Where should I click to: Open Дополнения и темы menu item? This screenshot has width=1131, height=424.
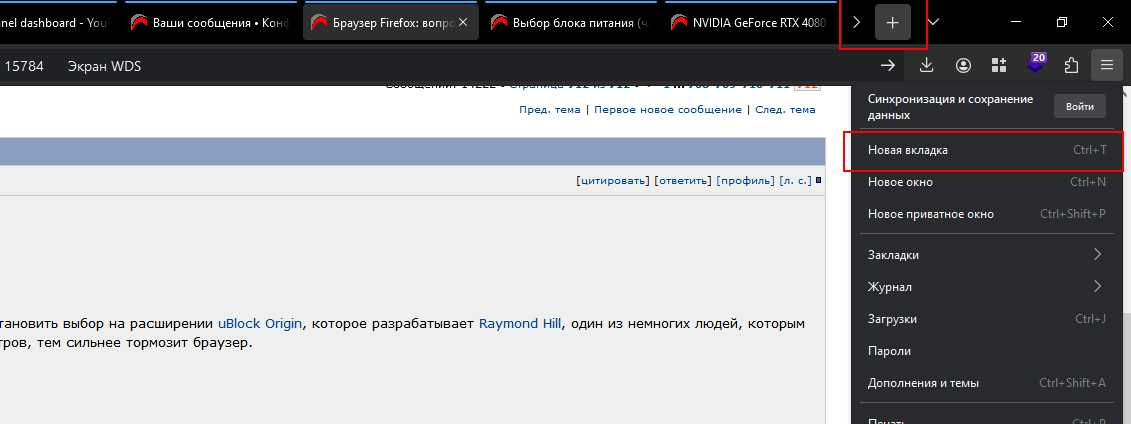[987, 383]
